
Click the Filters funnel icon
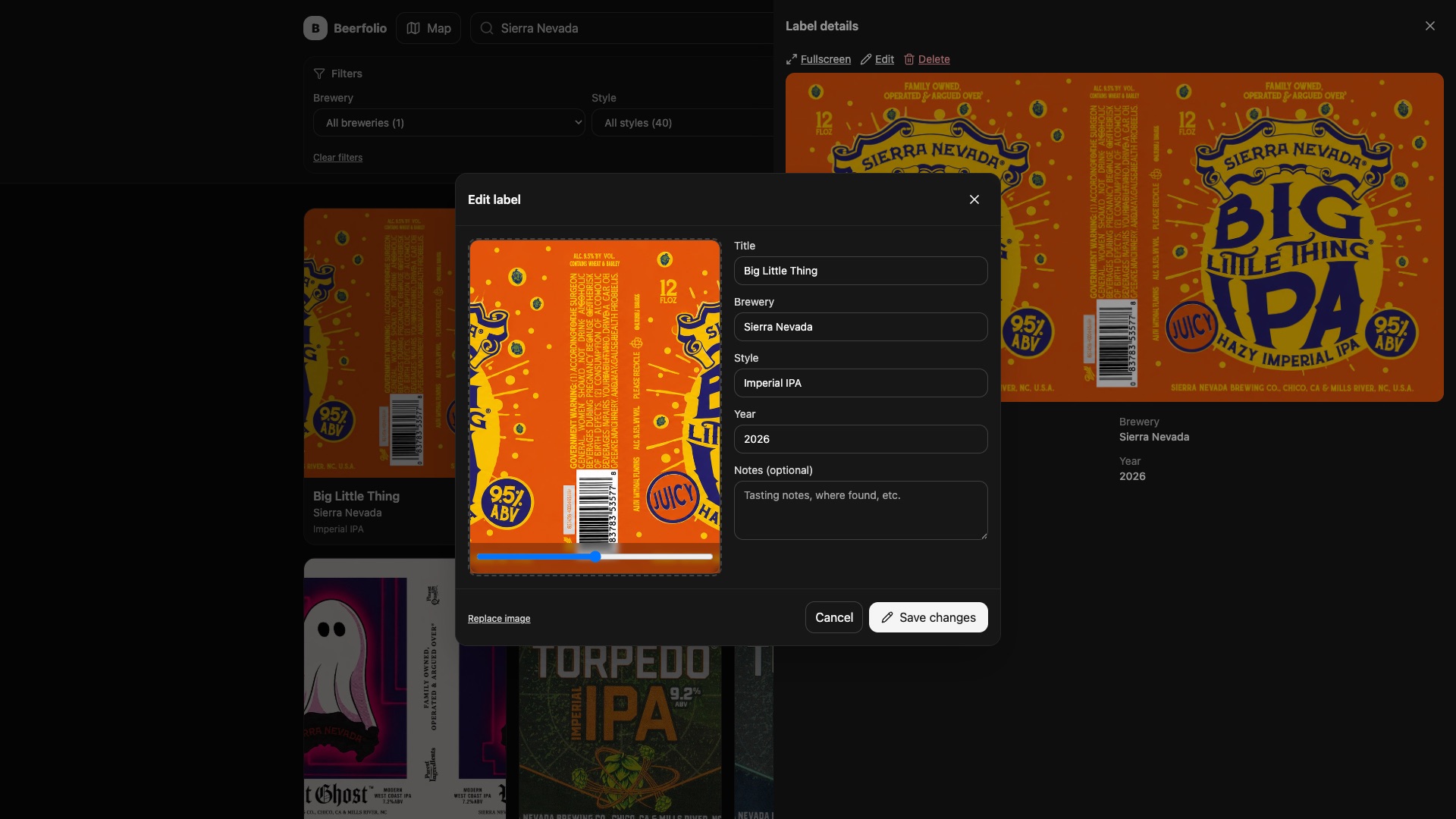[x=319, y=74]
